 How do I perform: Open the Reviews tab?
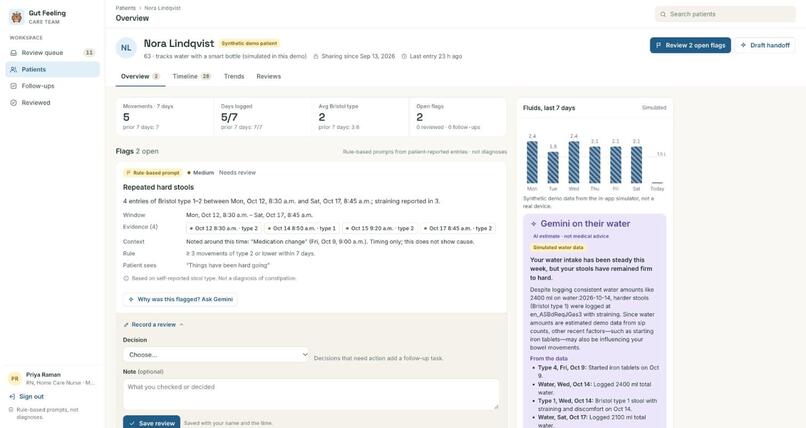tap(268, 77)
